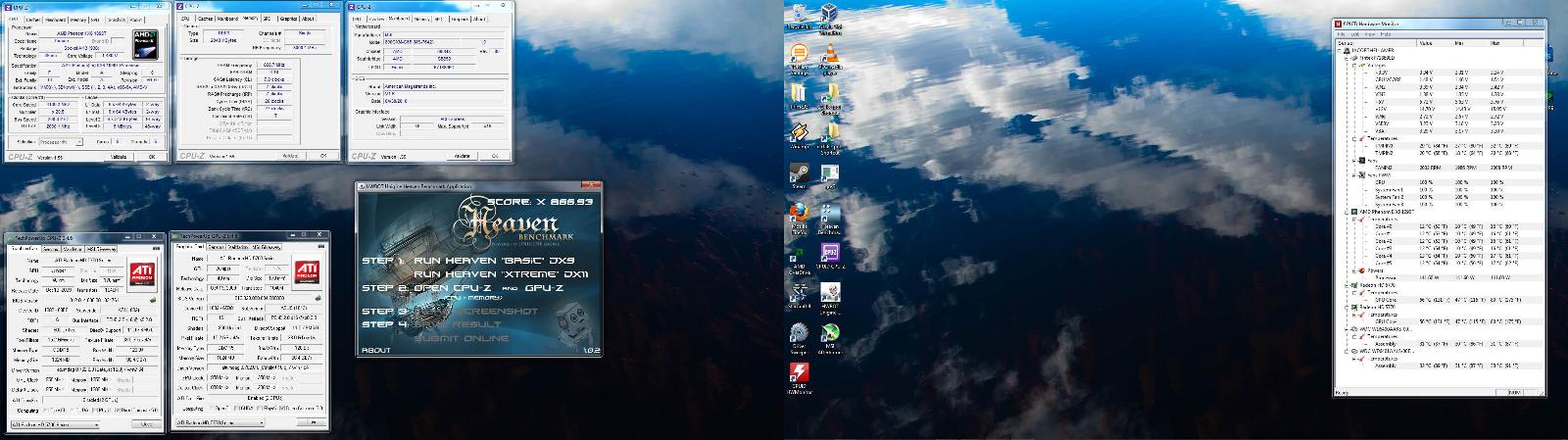This screenshot has height=440, width=1568.
Task: Click the BIOS save chip icon in left GPU-Z
Action: tap(153, 300)
